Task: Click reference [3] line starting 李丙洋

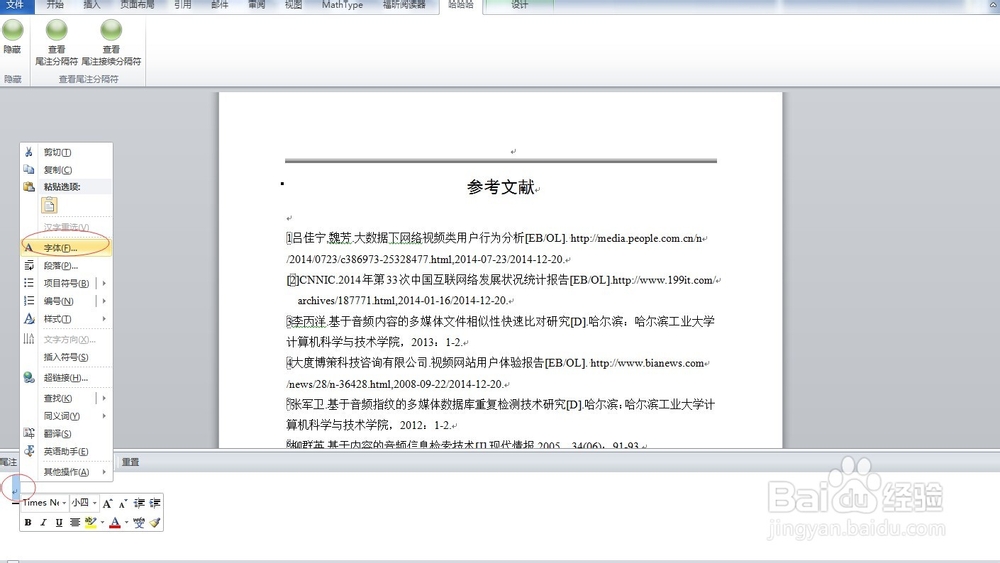Action: tap(501, 321)
